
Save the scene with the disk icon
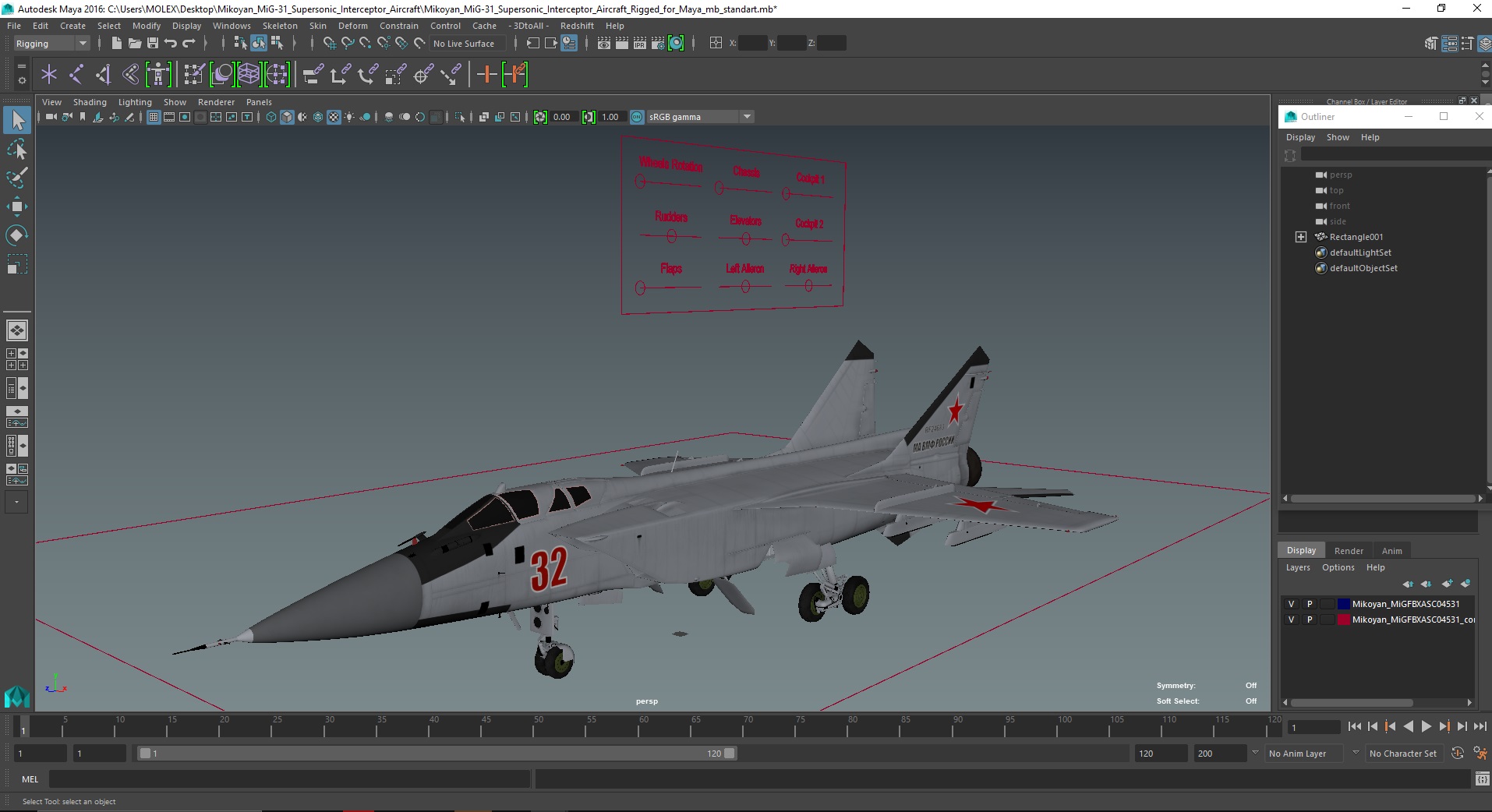pyautogui.click(x=153, y=44)
